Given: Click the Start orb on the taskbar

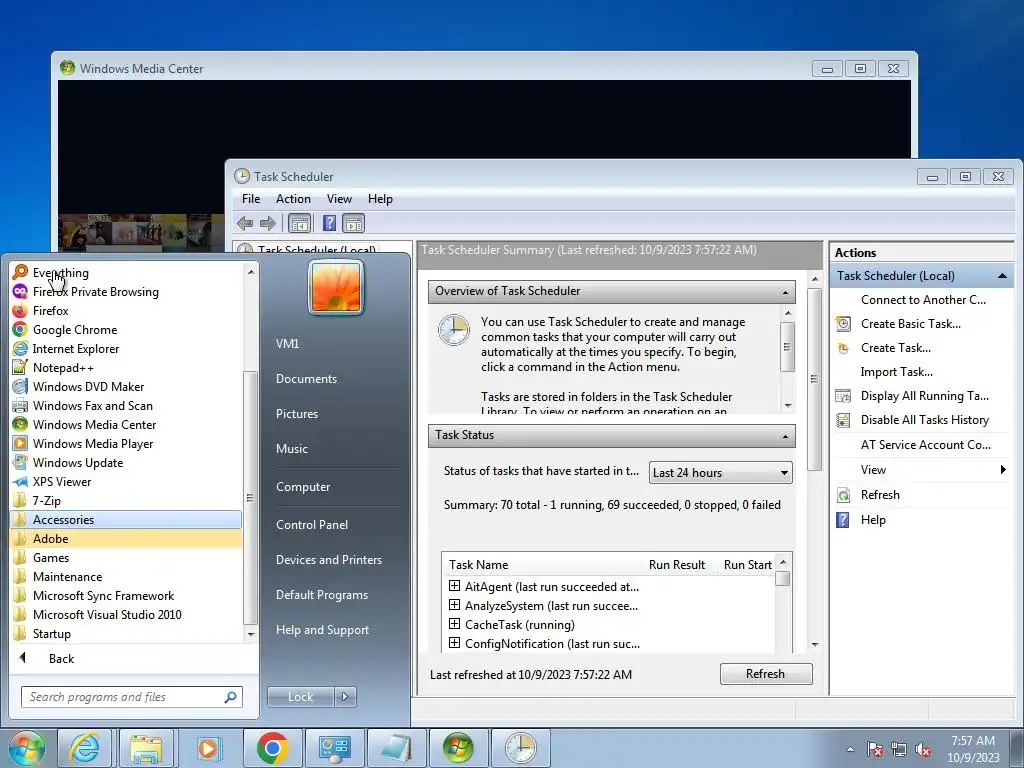Looking at the screenshot, I should coord(26,748).
